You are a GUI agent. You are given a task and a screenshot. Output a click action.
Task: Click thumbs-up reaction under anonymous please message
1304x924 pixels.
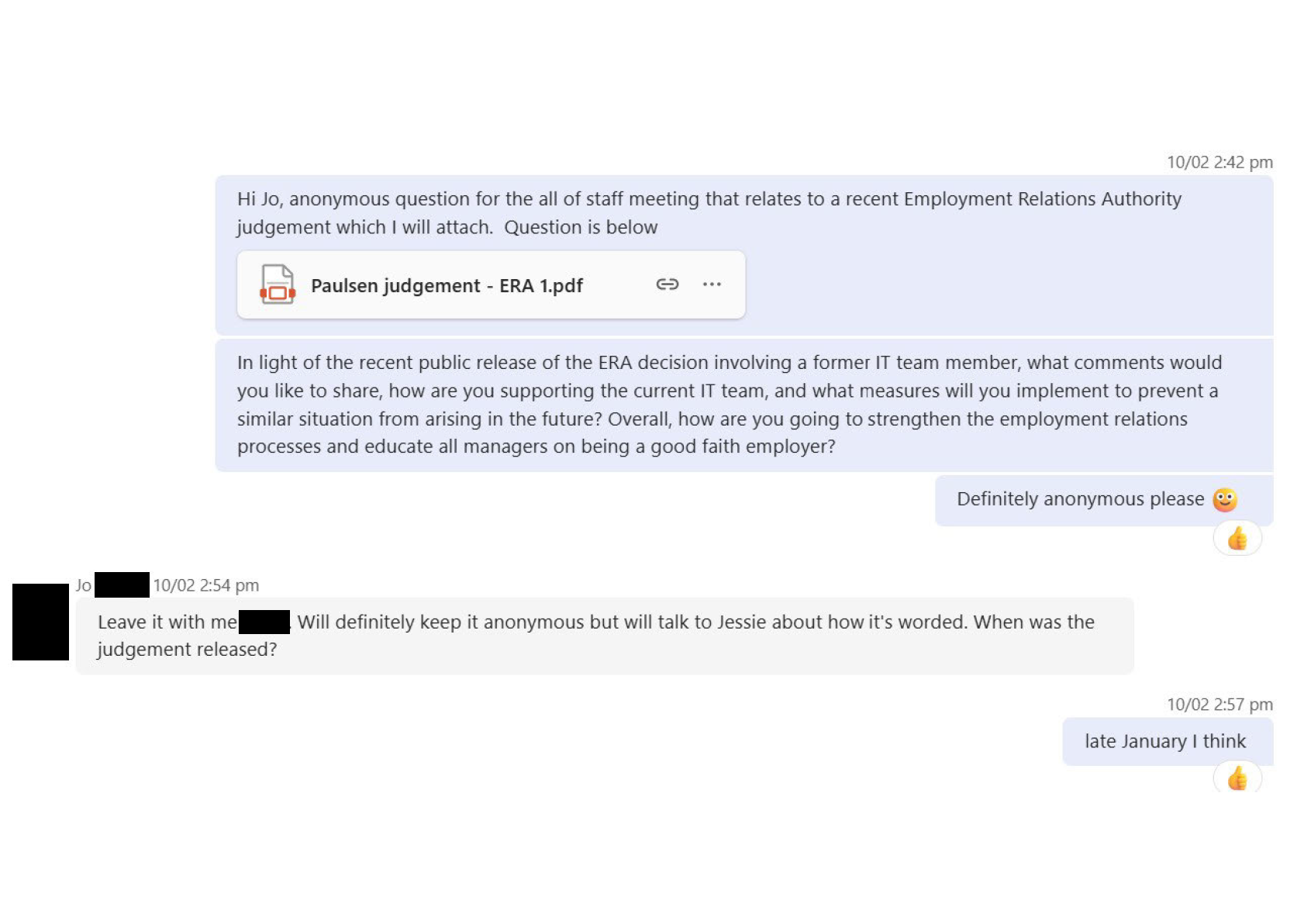click(1237, 538)
